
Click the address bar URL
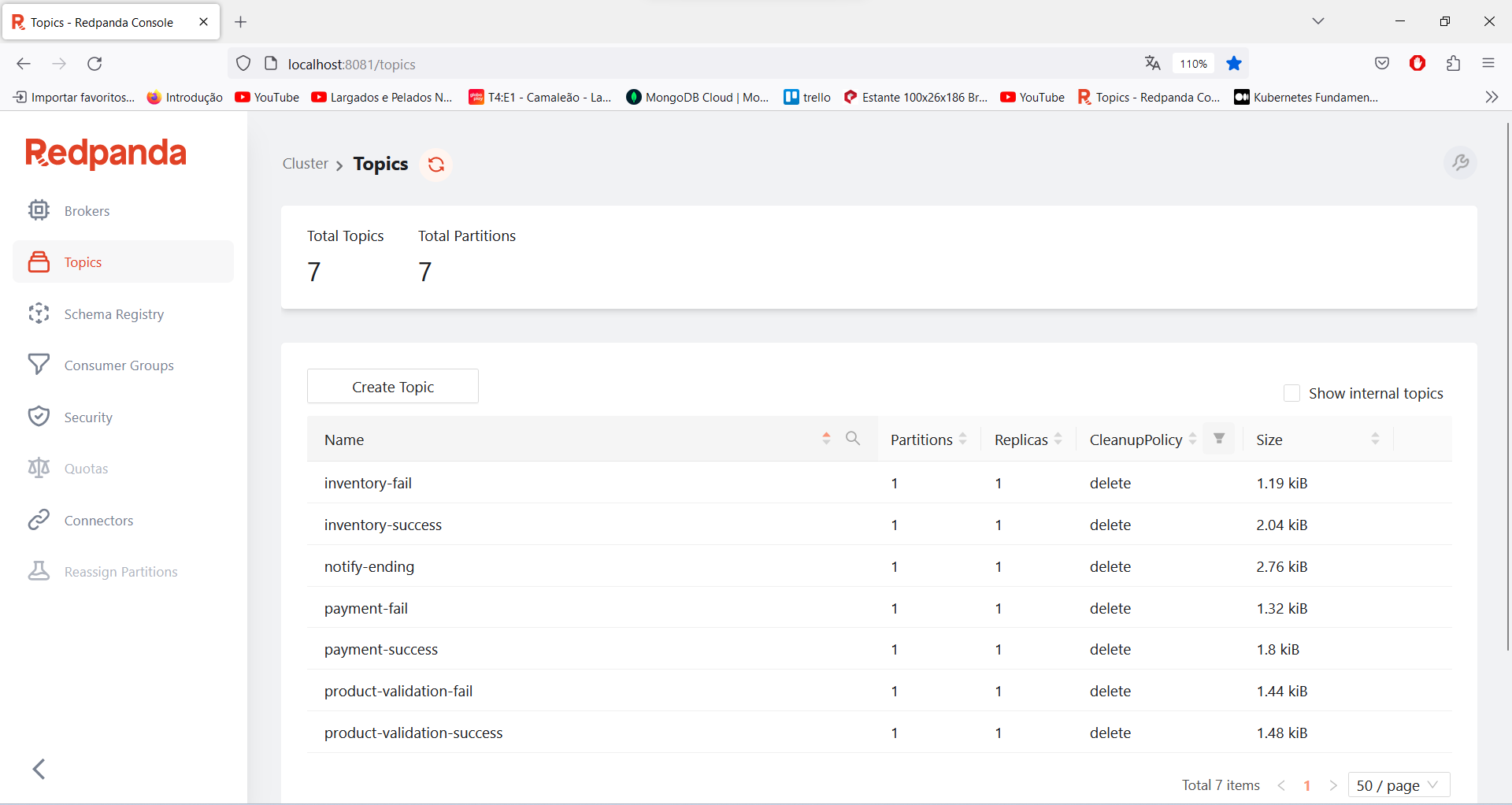pyautogui.click(x=351, y=65)
